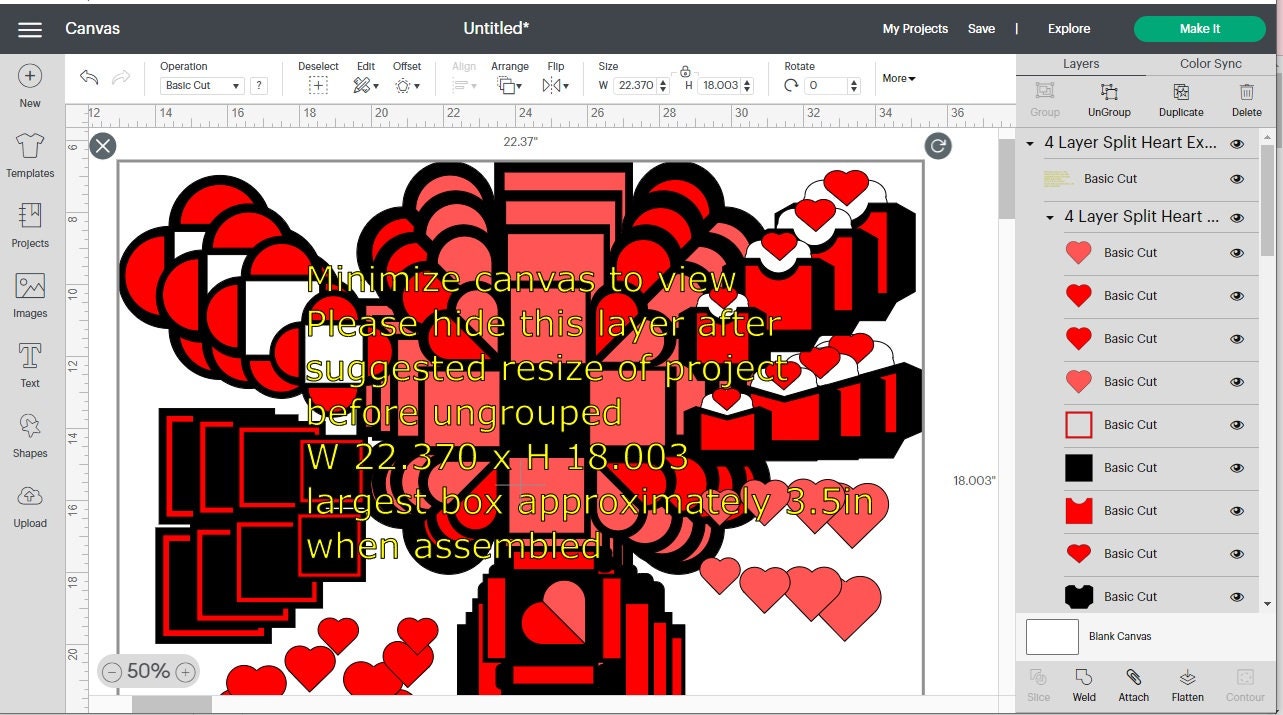Expand the More toolbar menu

coord(898,78)
